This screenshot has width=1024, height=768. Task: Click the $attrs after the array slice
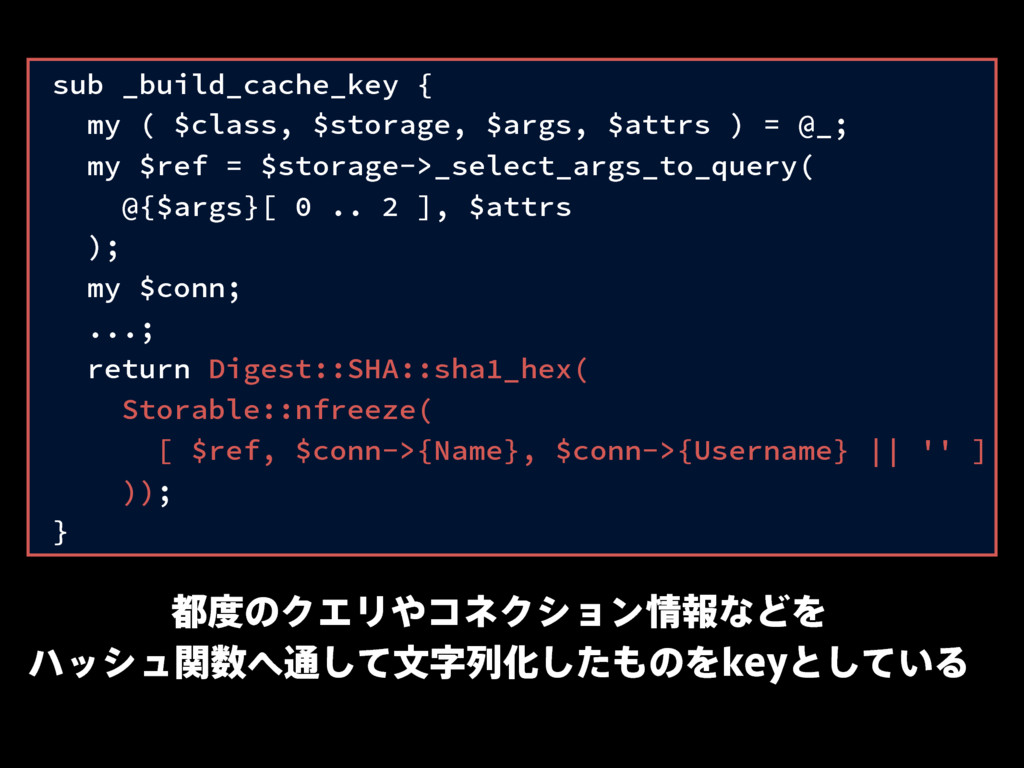(x=520, y=207)
